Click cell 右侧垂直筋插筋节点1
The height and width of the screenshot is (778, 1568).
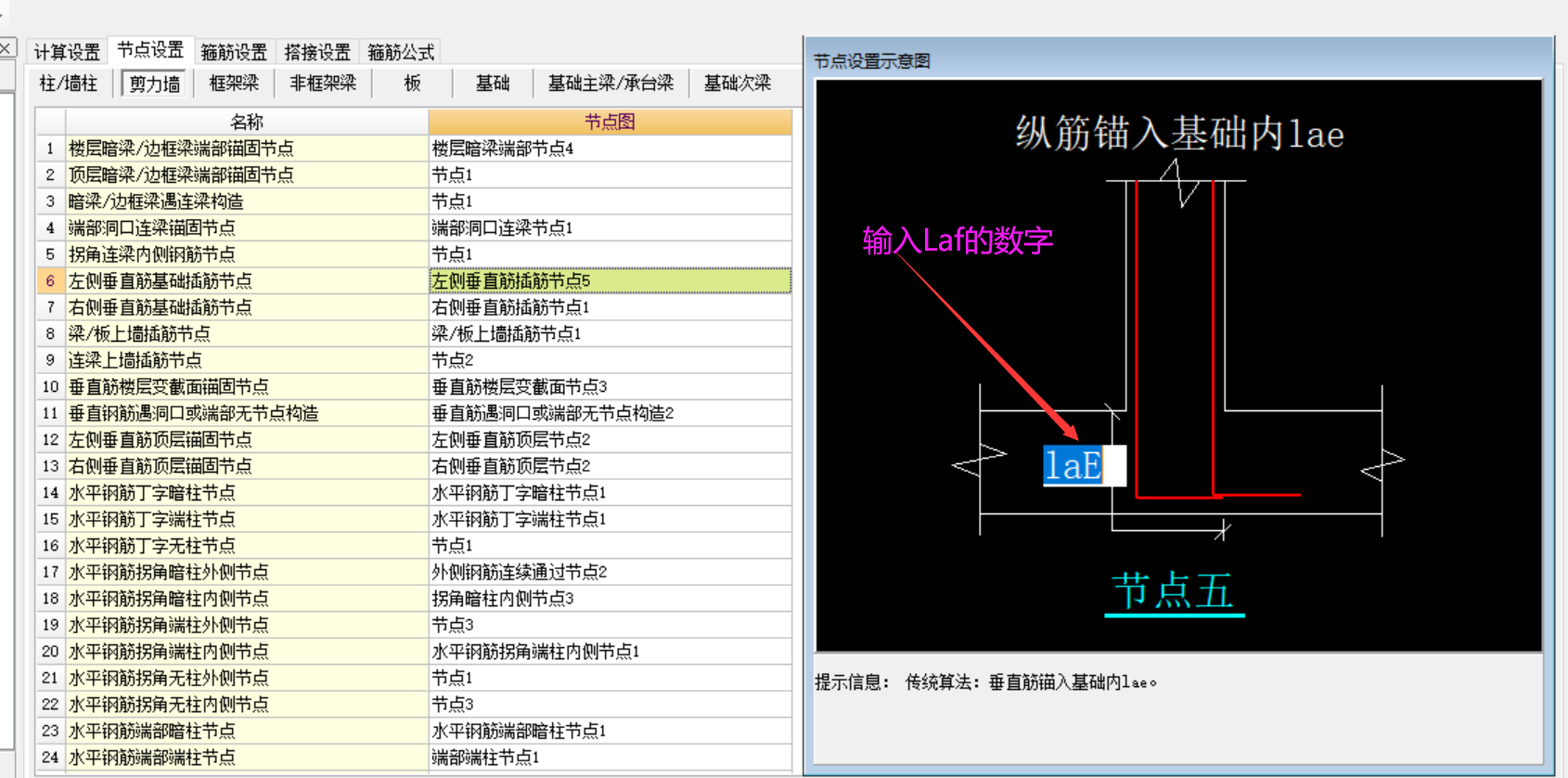[610, 307]
